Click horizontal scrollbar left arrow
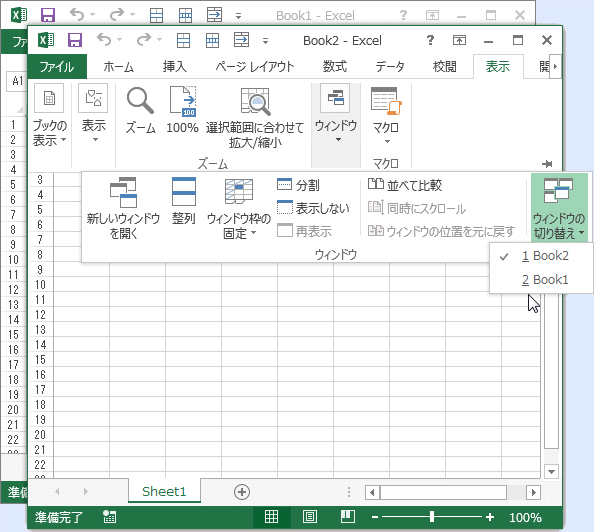 (x=372, y=492)
